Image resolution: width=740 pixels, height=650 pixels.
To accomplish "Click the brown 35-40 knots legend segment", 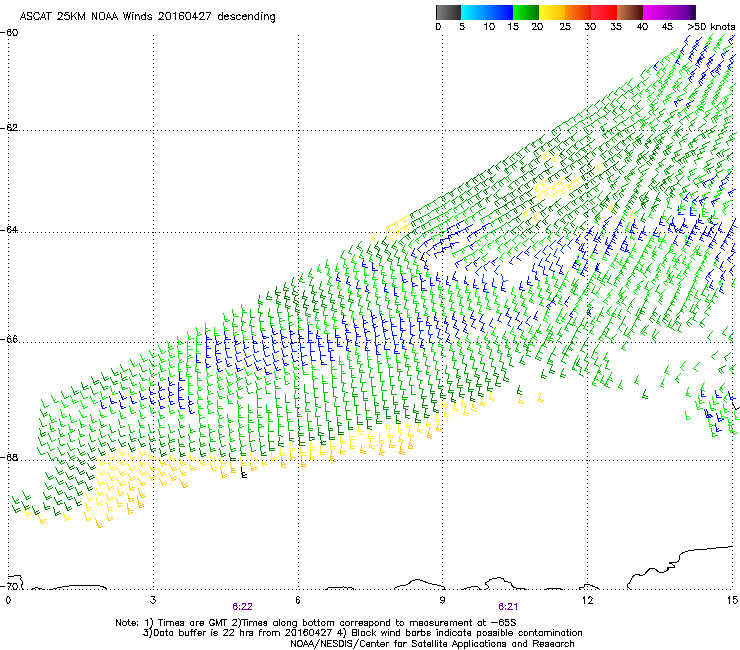I will click(630, 12).
